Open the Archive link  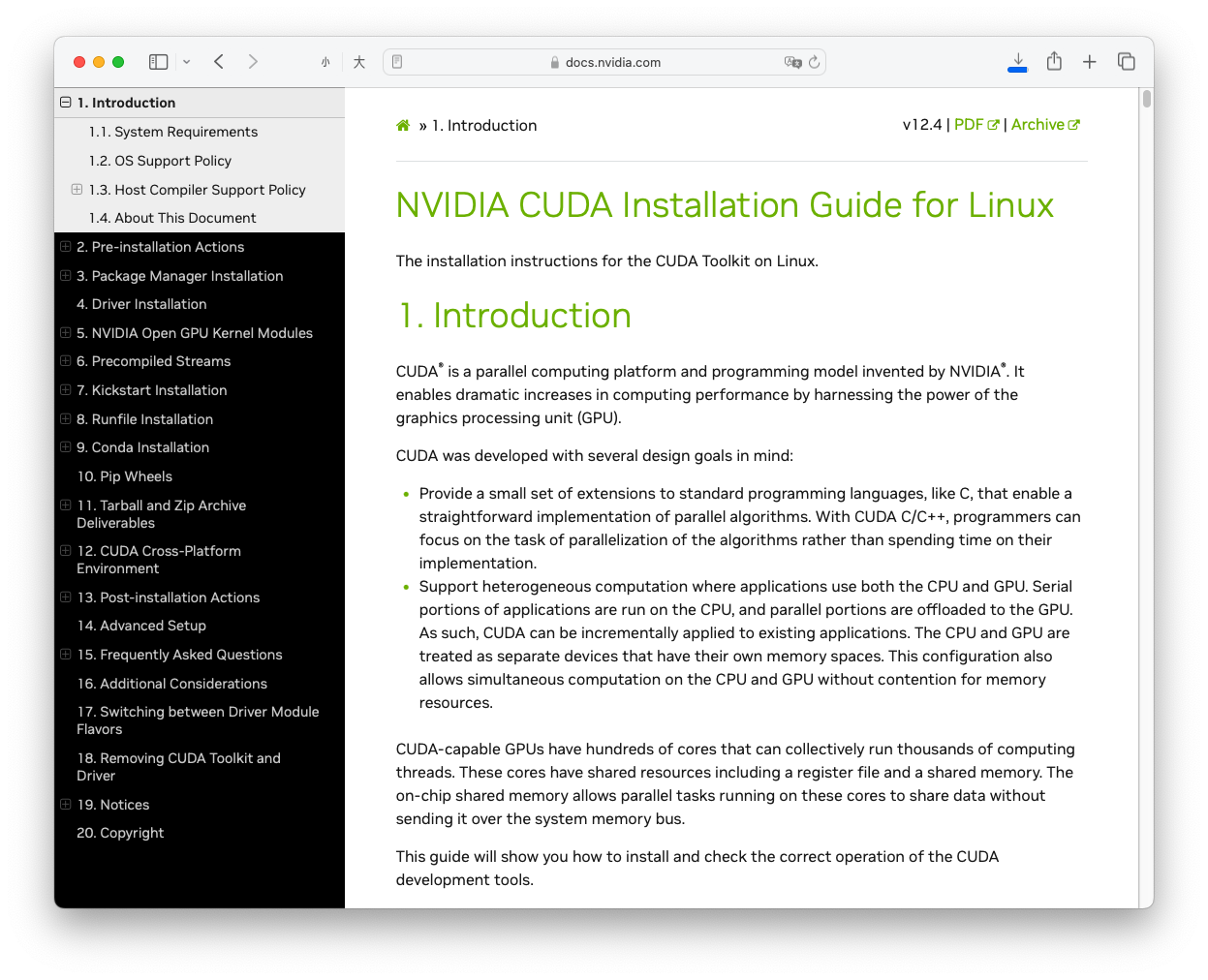click(1045, 125)
